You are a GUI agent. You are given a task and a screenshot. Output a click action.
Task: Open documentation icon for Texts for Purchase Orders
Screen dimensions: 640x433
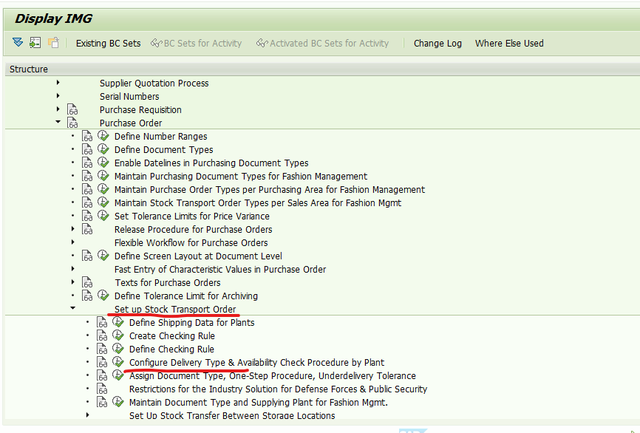pos(87,282)
